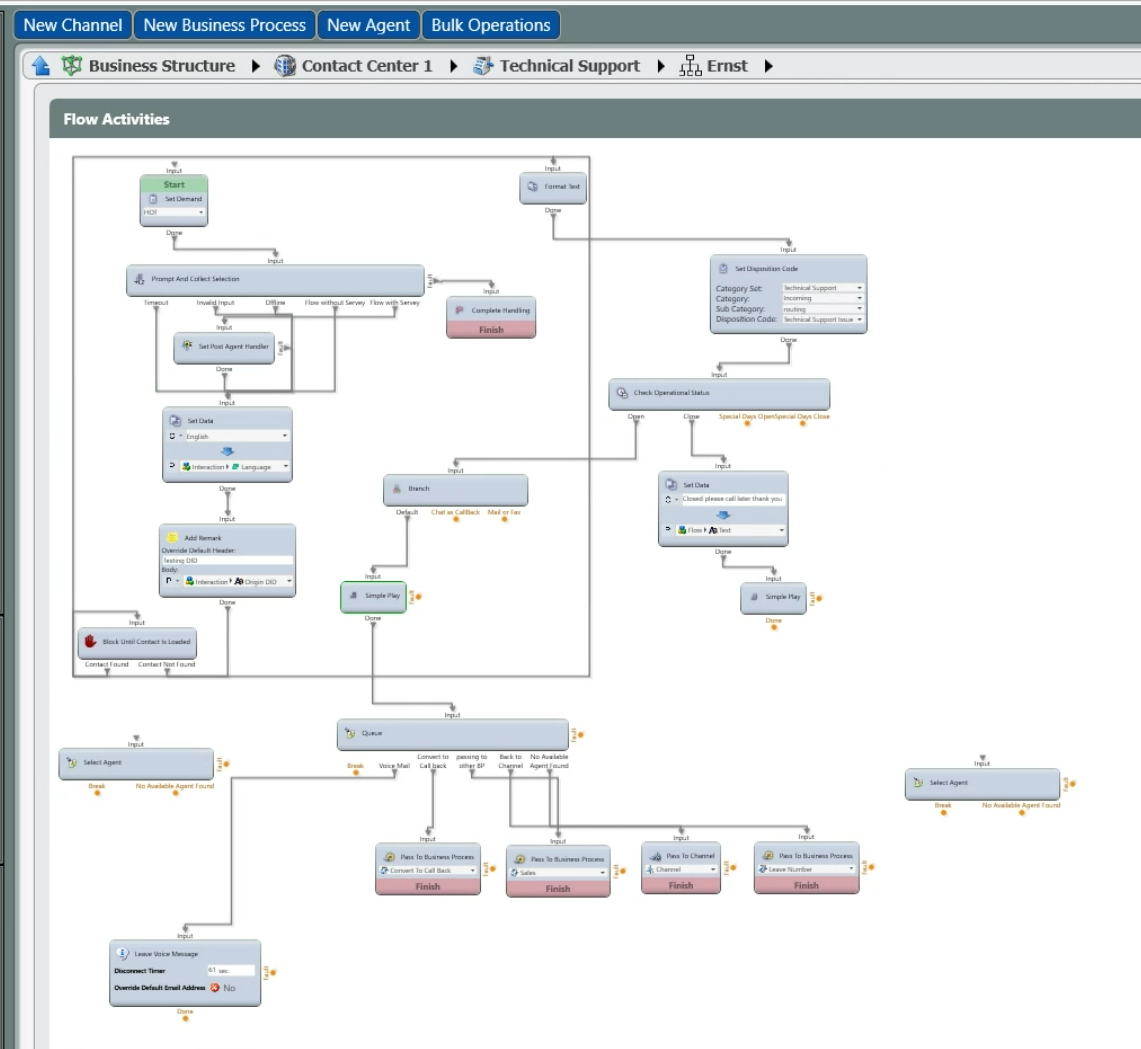This screenshot has height=1049, width=1141.
Task: Open the Disposition Code dropdown
Action: (x=822, y=319)
